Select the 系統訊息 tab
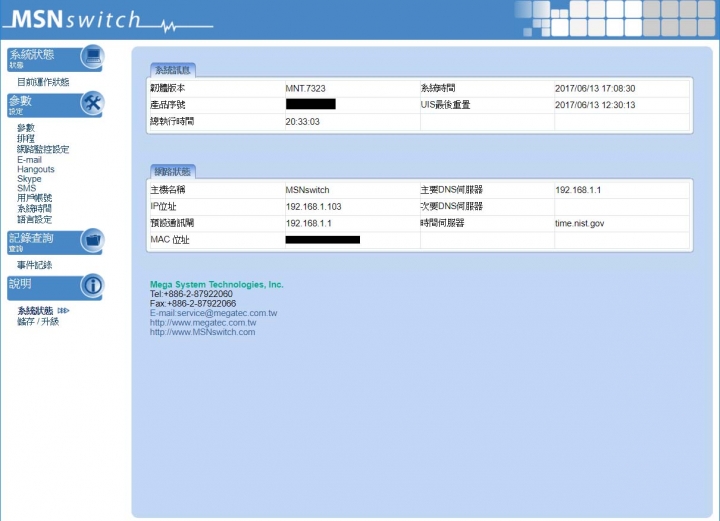The height and width of the screenshot is (521, 720). point(173,70)
